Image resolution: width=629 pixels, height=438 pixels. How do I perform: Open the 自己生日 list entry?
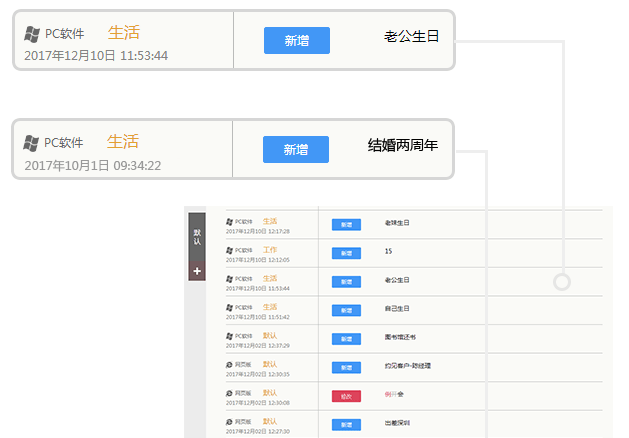(397, 308)
